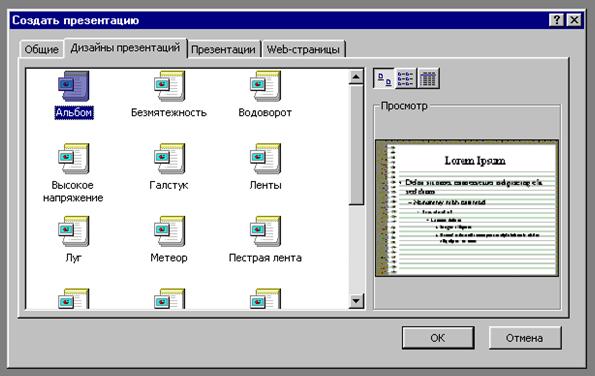This screenshot has width=595, height=376.
Task: Click the scrollbar up arrow
Action: point(356,77)
